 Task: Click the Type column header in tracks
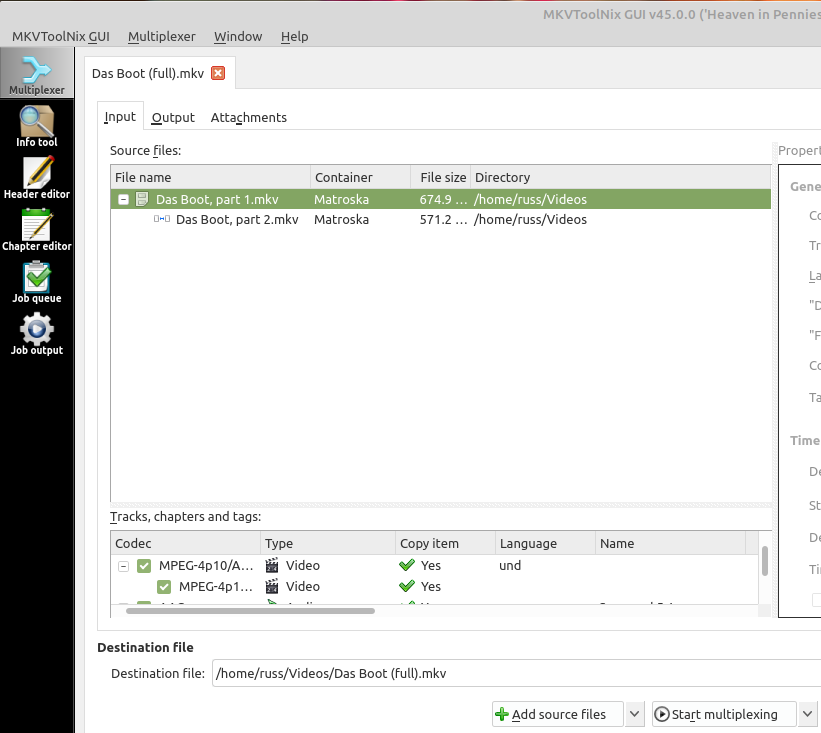coord(328,543)
